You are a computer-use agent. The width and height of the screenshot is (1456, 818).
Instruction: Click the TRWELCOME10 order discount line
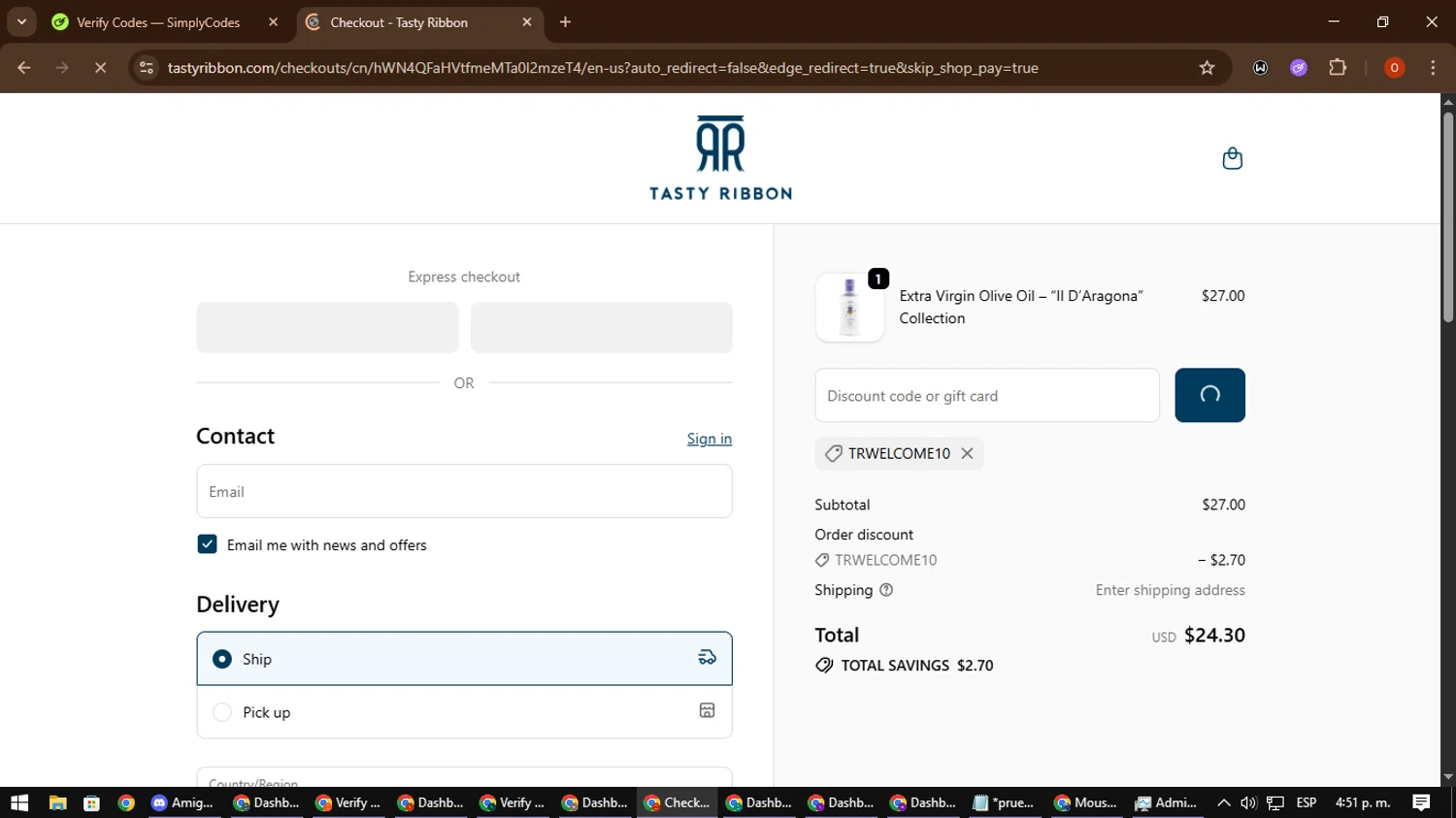click(x=1030, y=560)
